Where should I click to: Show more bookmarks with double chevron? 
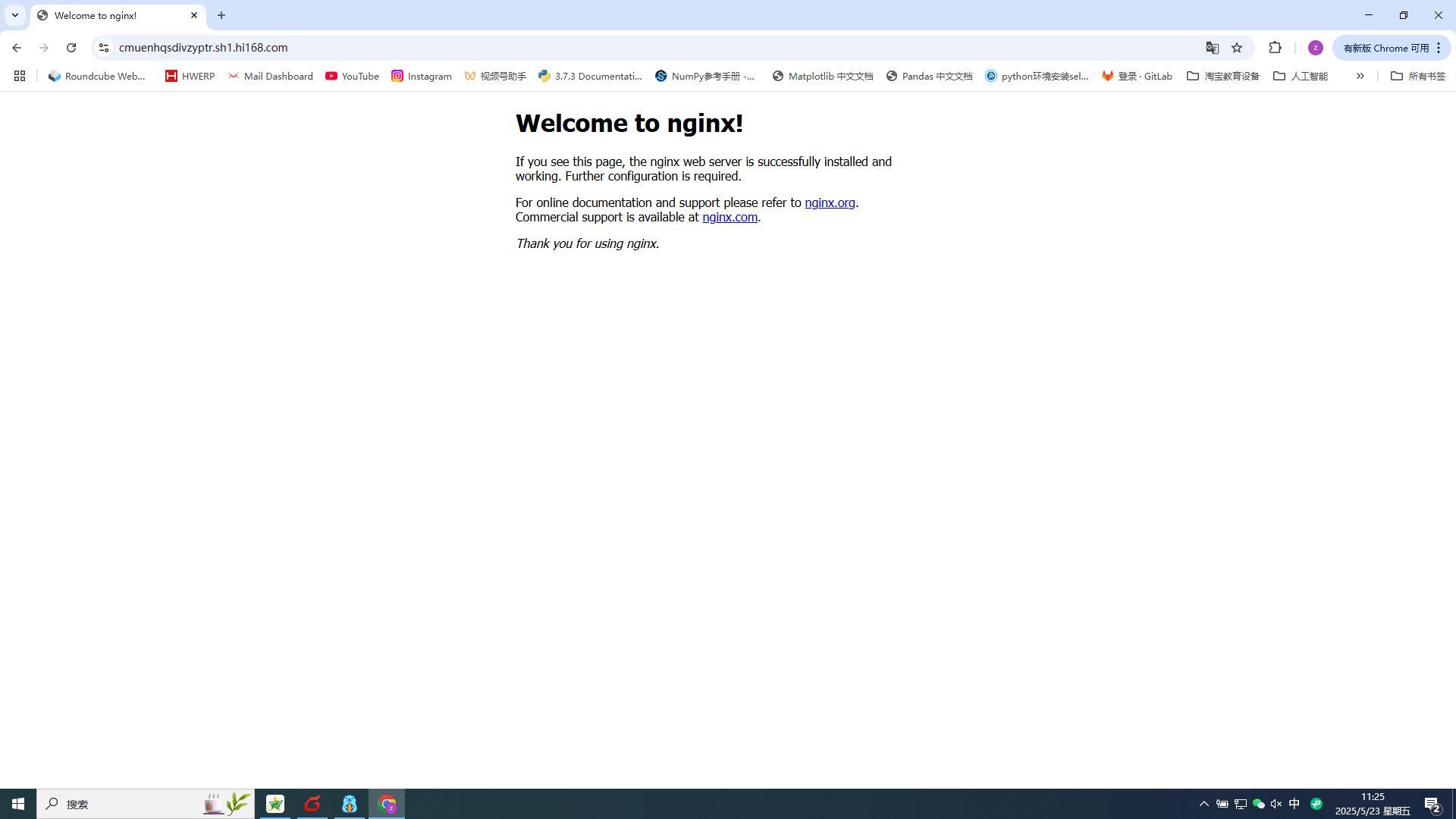coord(1360,76)
